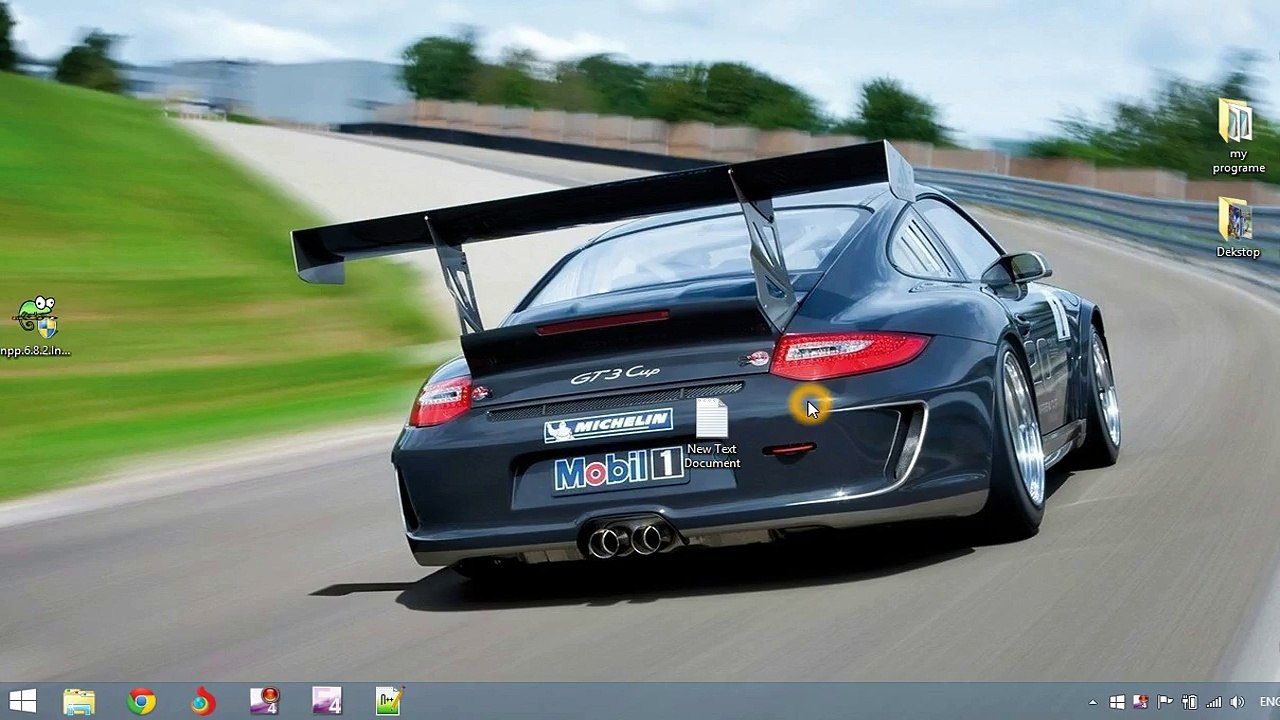Click the ENG language indicator
This screenshot has height=720, width=1280.
1269,702
